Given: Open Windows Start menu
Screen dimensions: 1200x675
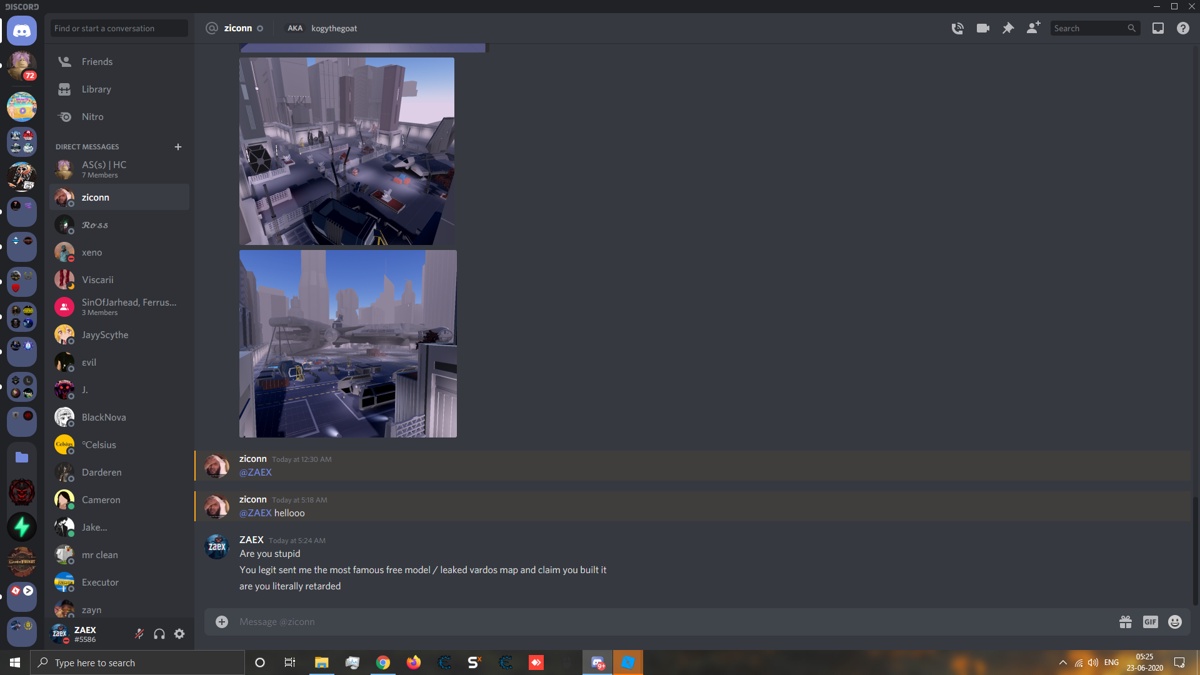Looking at the screenshot, I should coord(15,663).
